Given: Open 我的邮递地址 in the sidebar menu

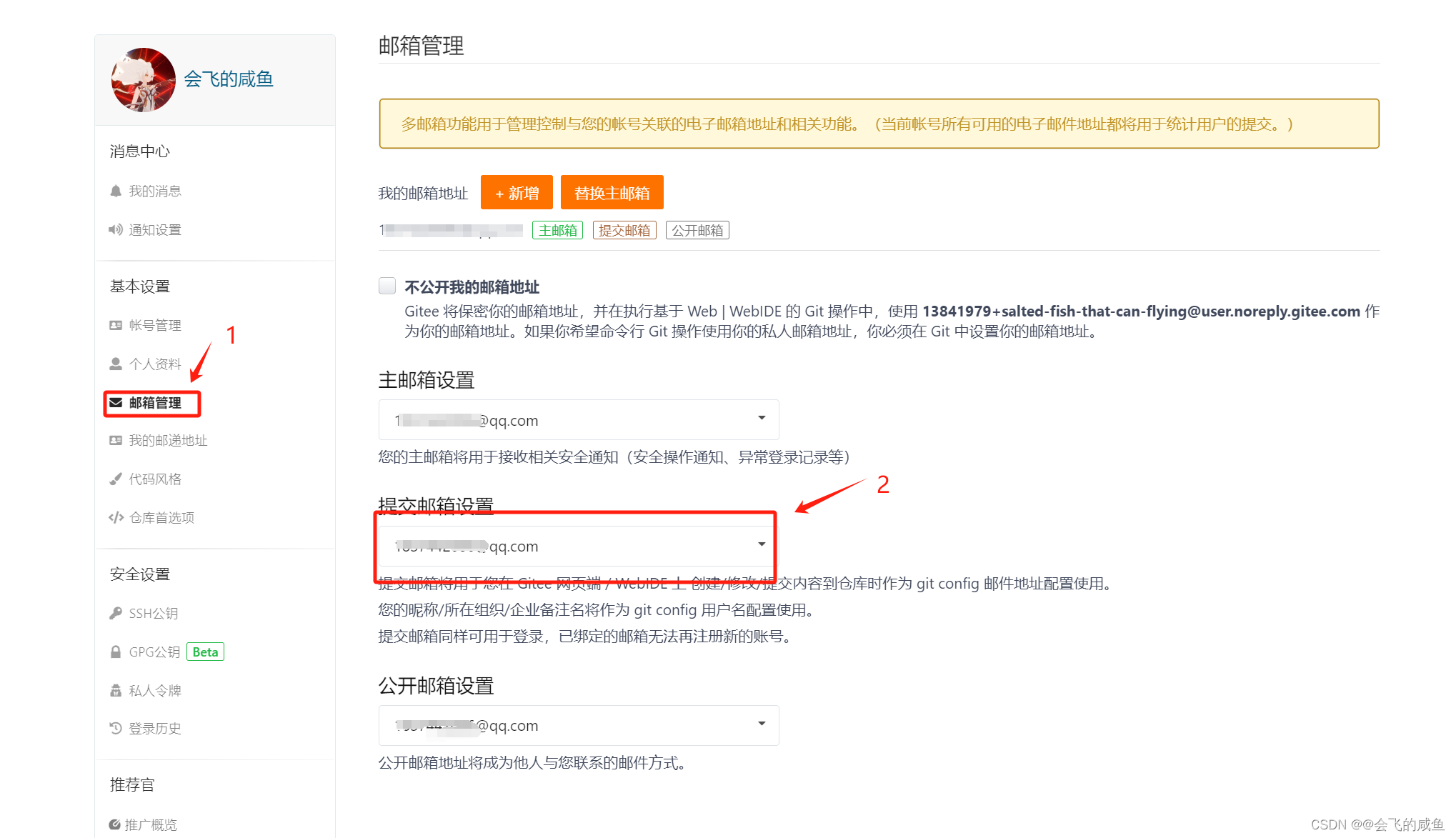Looking at the screenshot, I should point(167,440).
